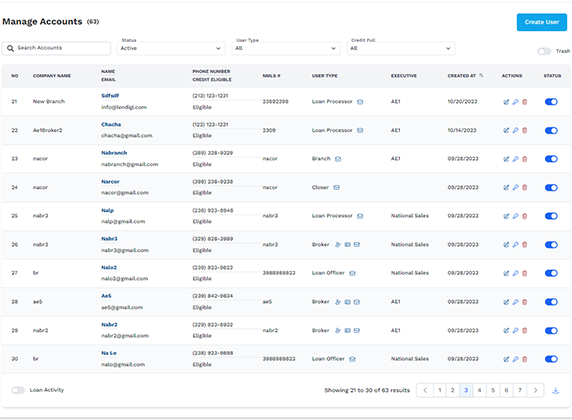Click the key icon for Narcor row
The height and width of the screenshot is (420, 572).
(515, 188)
